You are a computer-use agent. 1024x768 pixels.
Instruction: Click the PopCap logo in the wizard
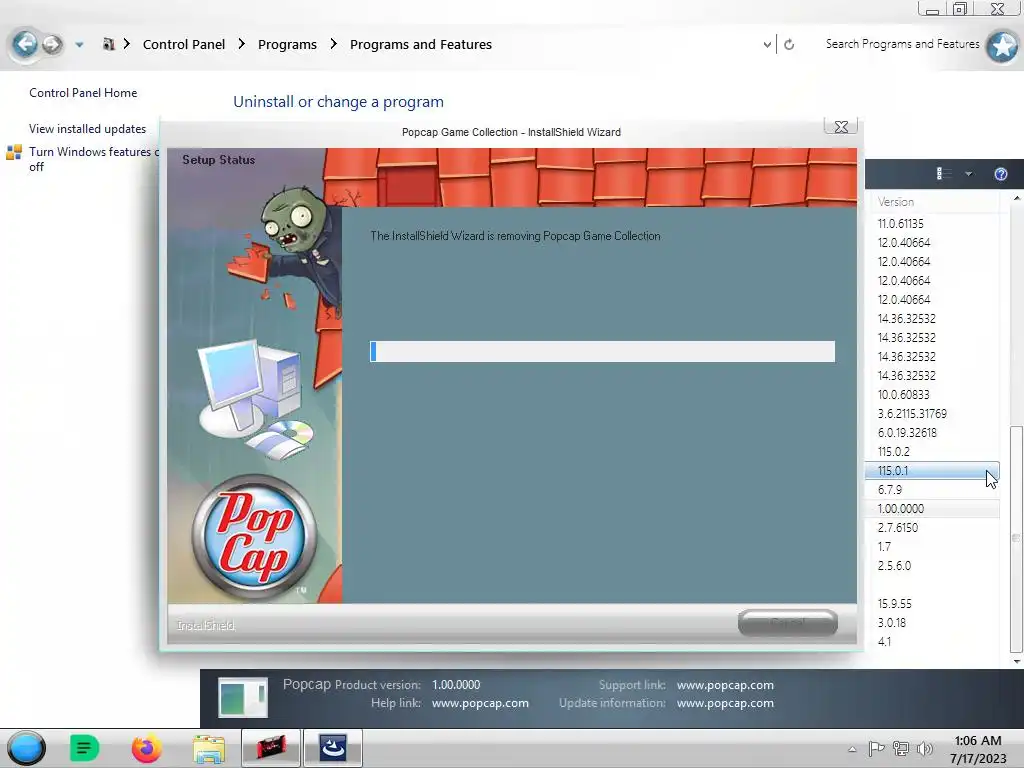click(x=254, y=537)
